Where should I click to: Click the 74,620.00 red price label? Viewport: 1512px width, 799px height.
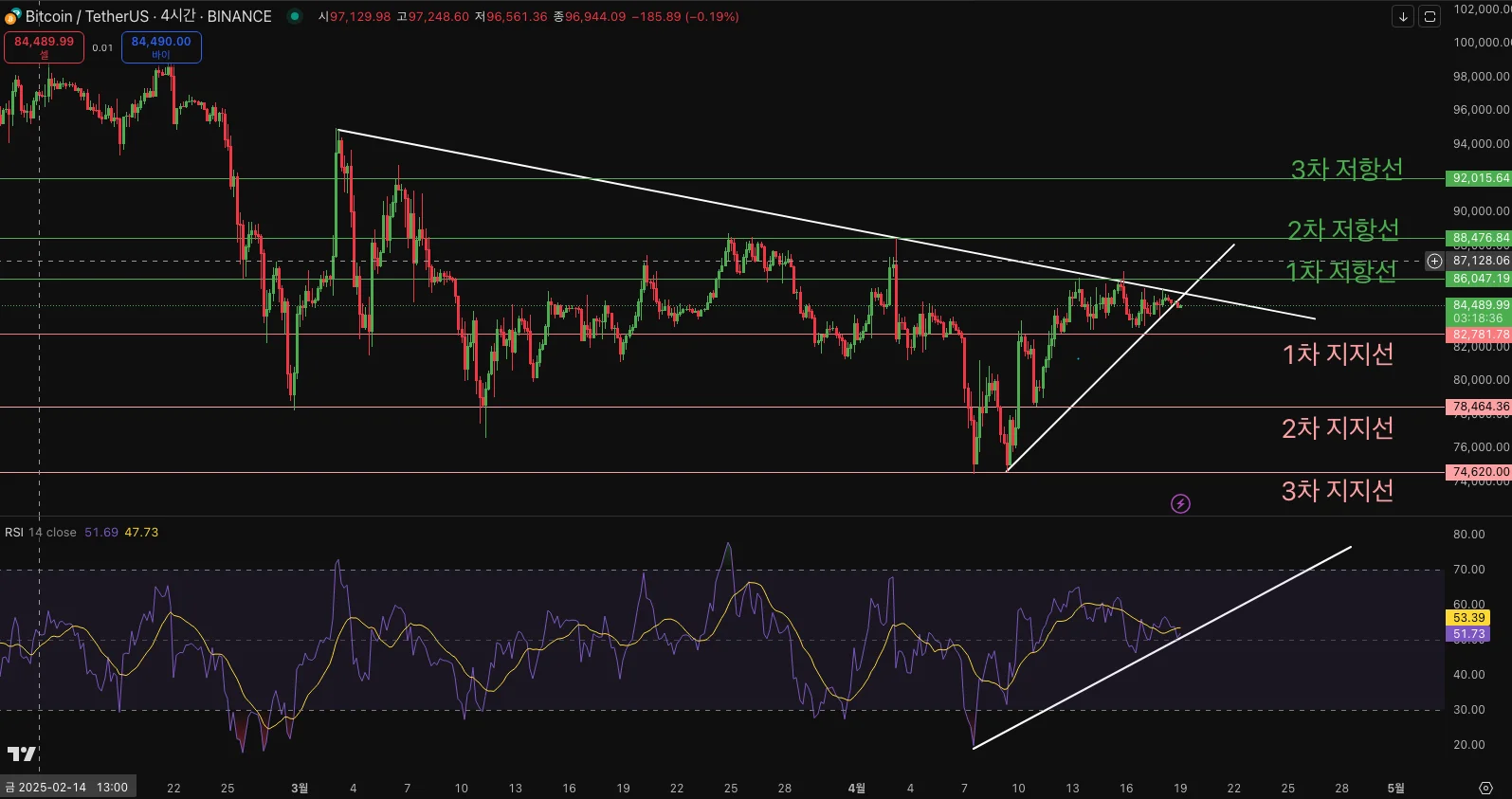tap(1479, 472)
